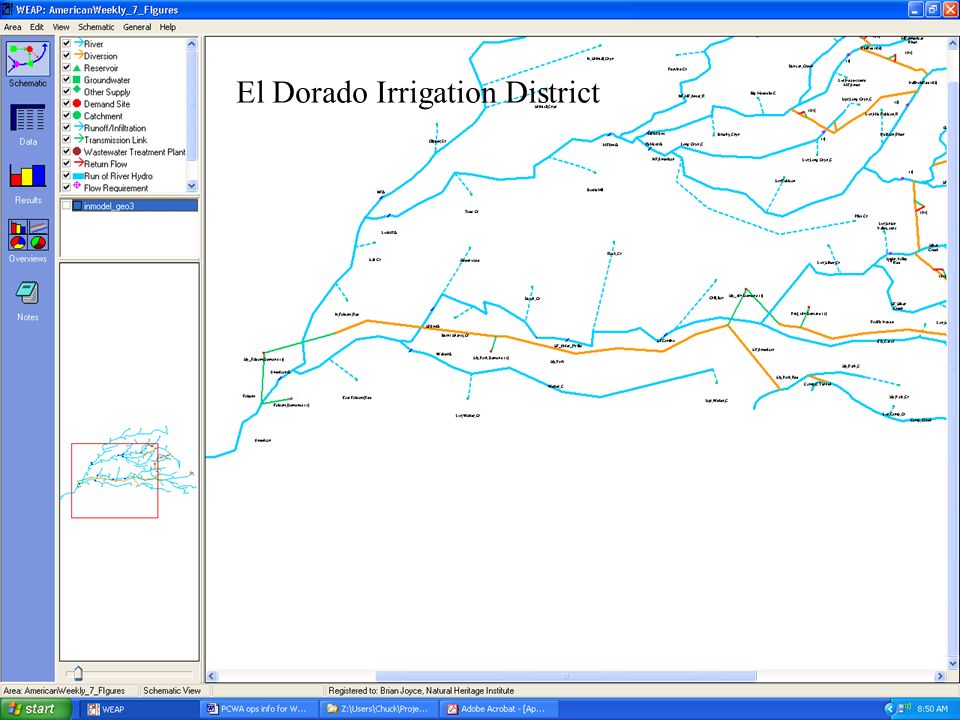The height and width of the screenshot is (720, 960).
Task: Toggle the Diversion checkbox
Action: click(x=66, y=56)
